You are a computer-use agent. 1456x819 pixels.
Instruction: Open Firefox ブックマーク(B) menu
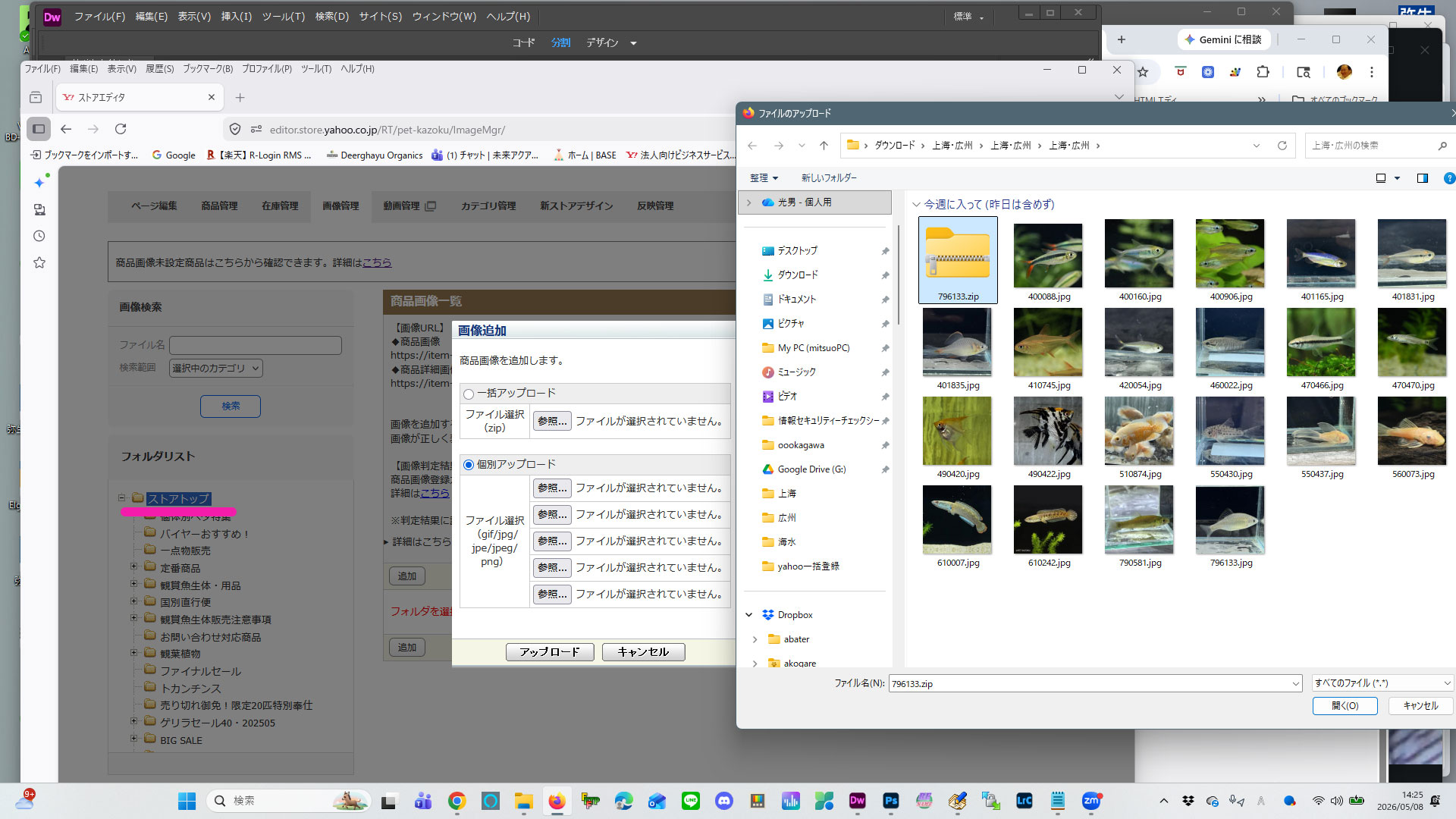208,69
